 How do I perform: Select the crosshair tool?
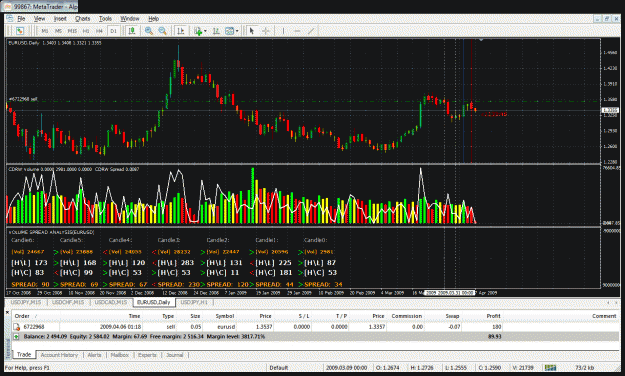pos(265,31)
